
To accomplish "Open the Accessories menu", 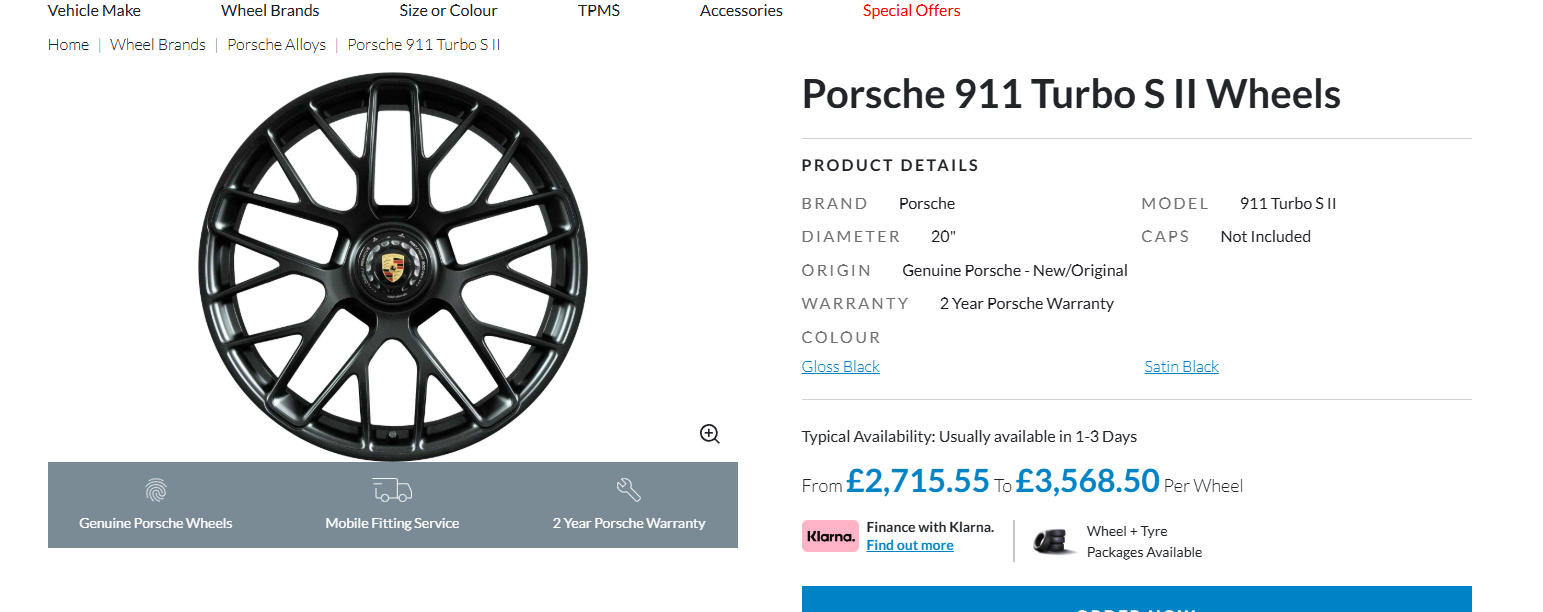I will pyautogui.click(x=741, y=11).
